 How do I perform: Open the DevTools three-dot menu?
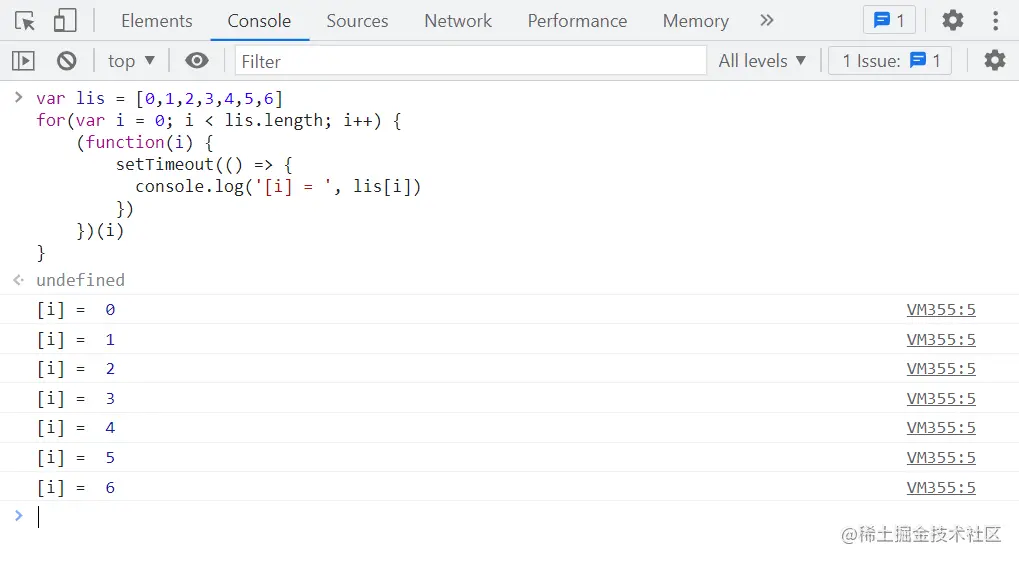coord(995,20)
